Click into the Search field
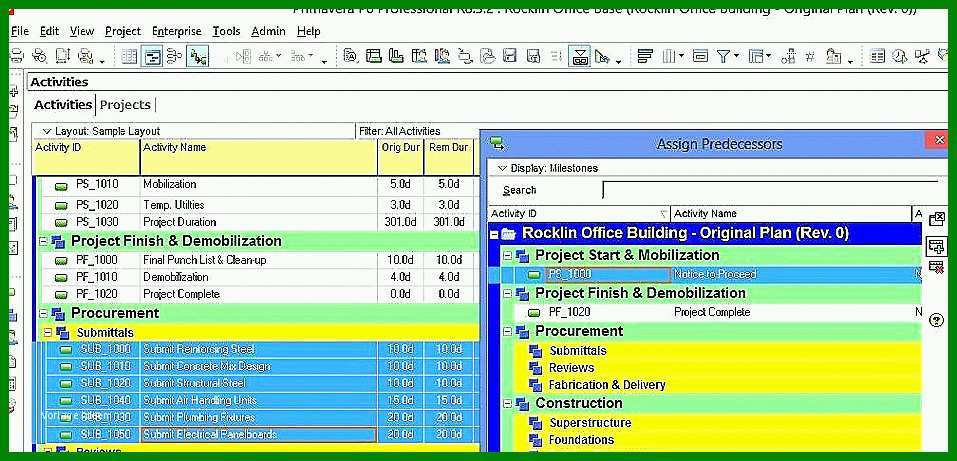957x461 pixels. coord(771,190)
